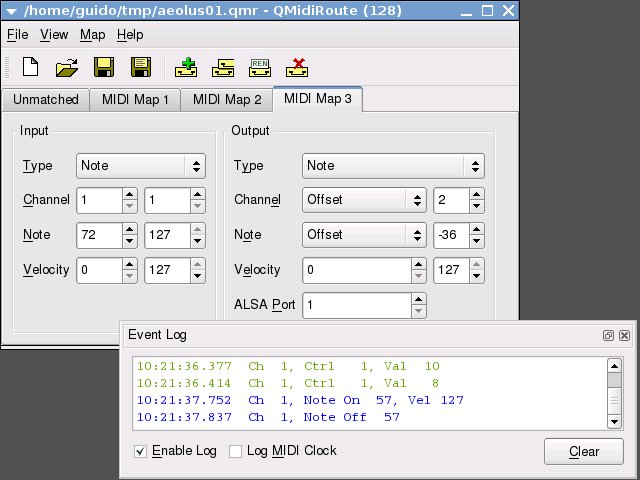The image size is (640, 480).
Task: Open the window menu arrow in title bar
Action: [11, 11]
